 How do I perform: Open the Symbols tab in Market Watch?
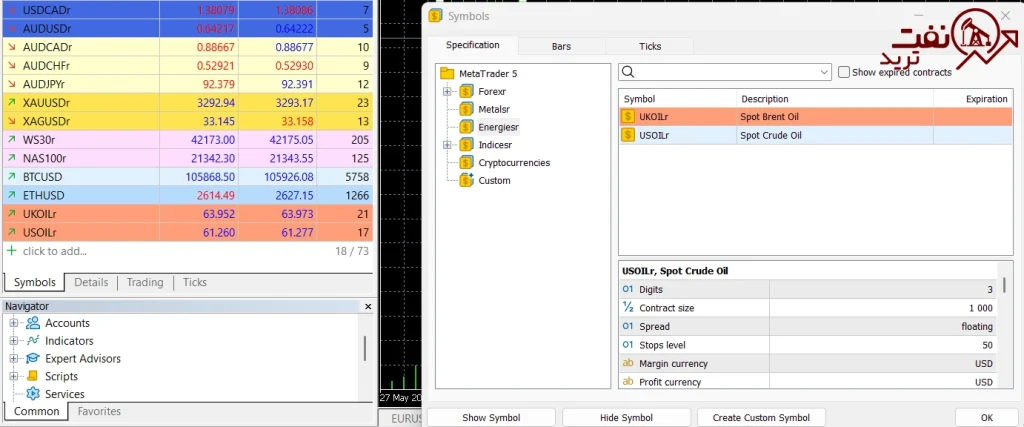[x=35, y=282]
